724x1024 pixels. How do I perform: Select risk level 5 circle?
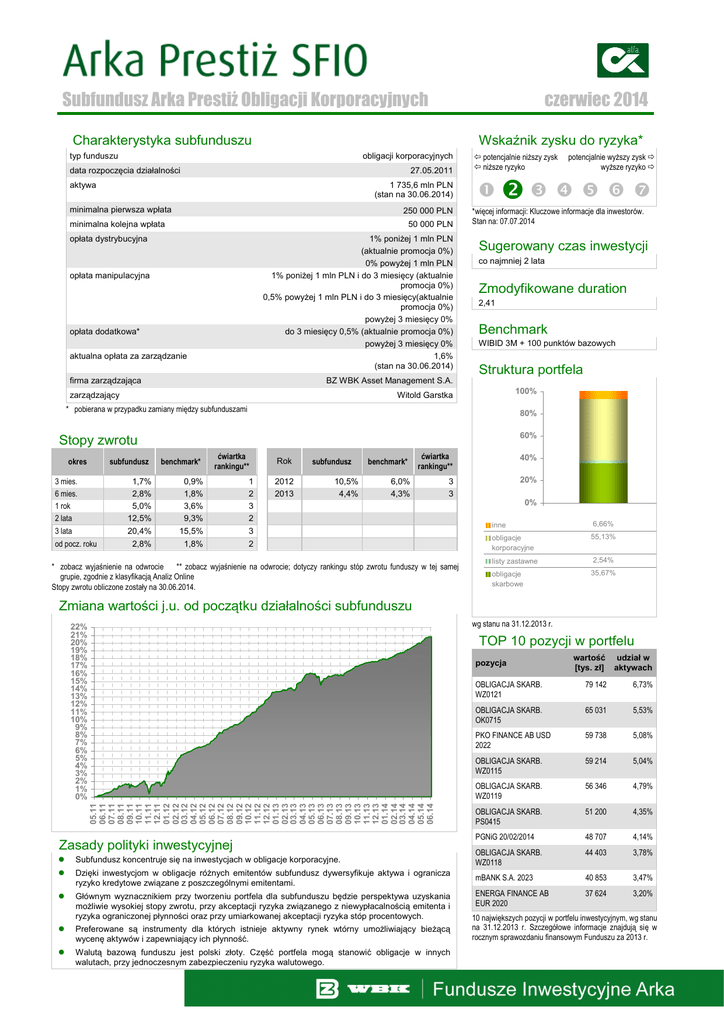coord(590,190)
